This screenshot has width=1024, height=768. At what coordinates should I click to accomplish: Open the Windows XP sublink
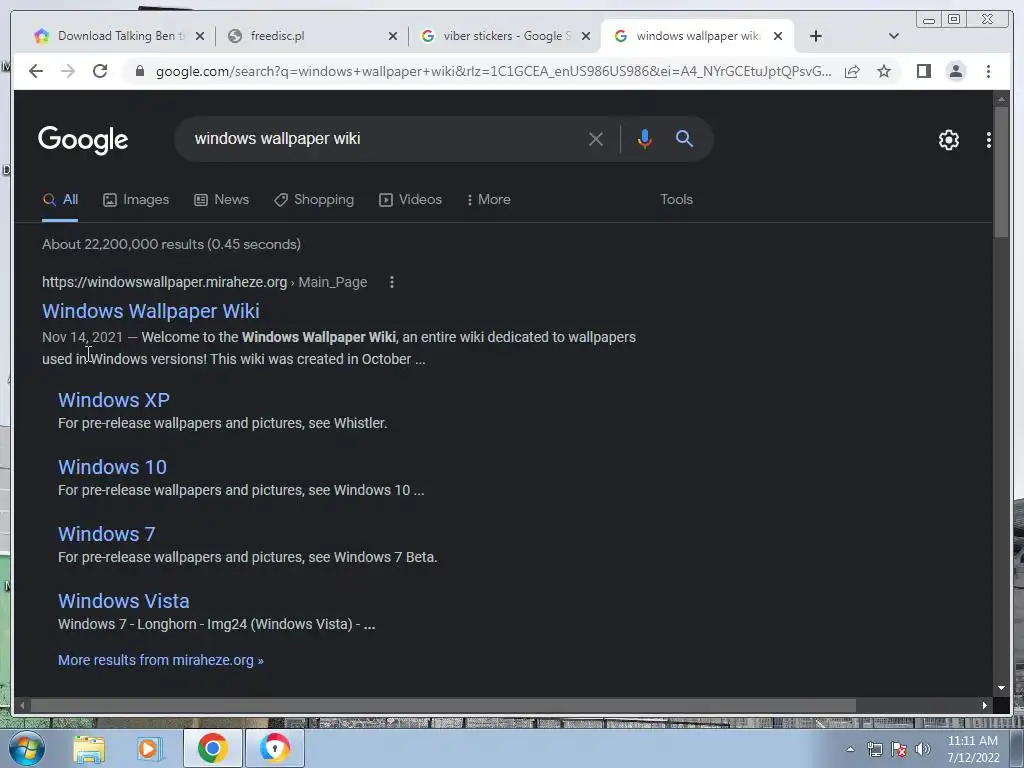click(114, 400)
